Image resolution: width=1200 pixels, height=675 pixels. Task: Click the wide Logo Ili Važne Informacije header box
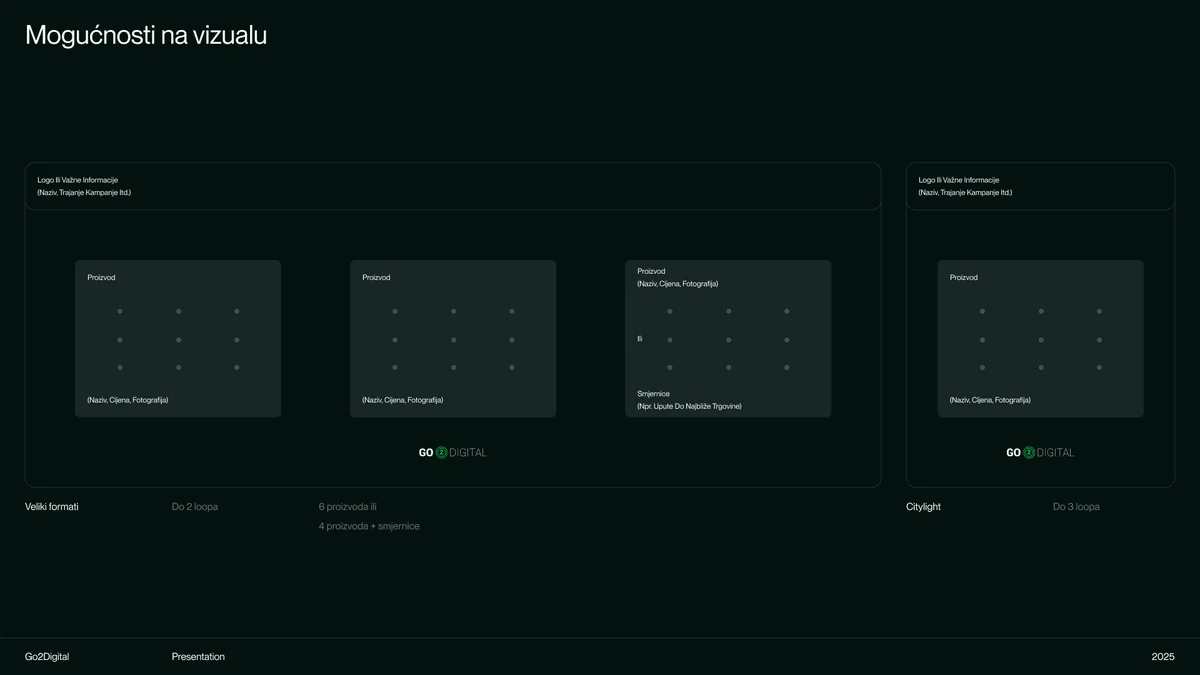coord(453,186)
